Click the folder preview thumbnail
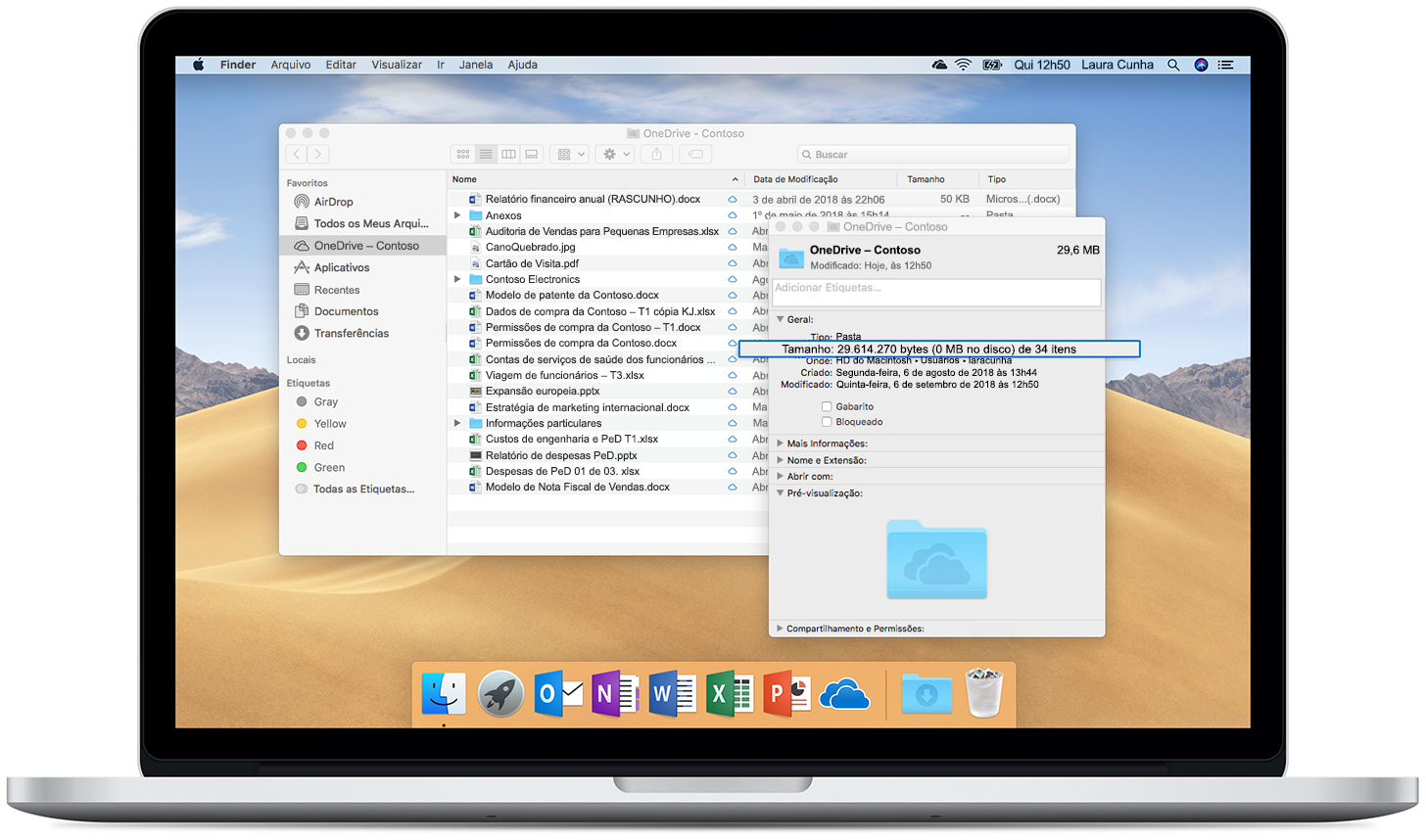The width and height of the screenshot is (1426, 840). (937, 559)
